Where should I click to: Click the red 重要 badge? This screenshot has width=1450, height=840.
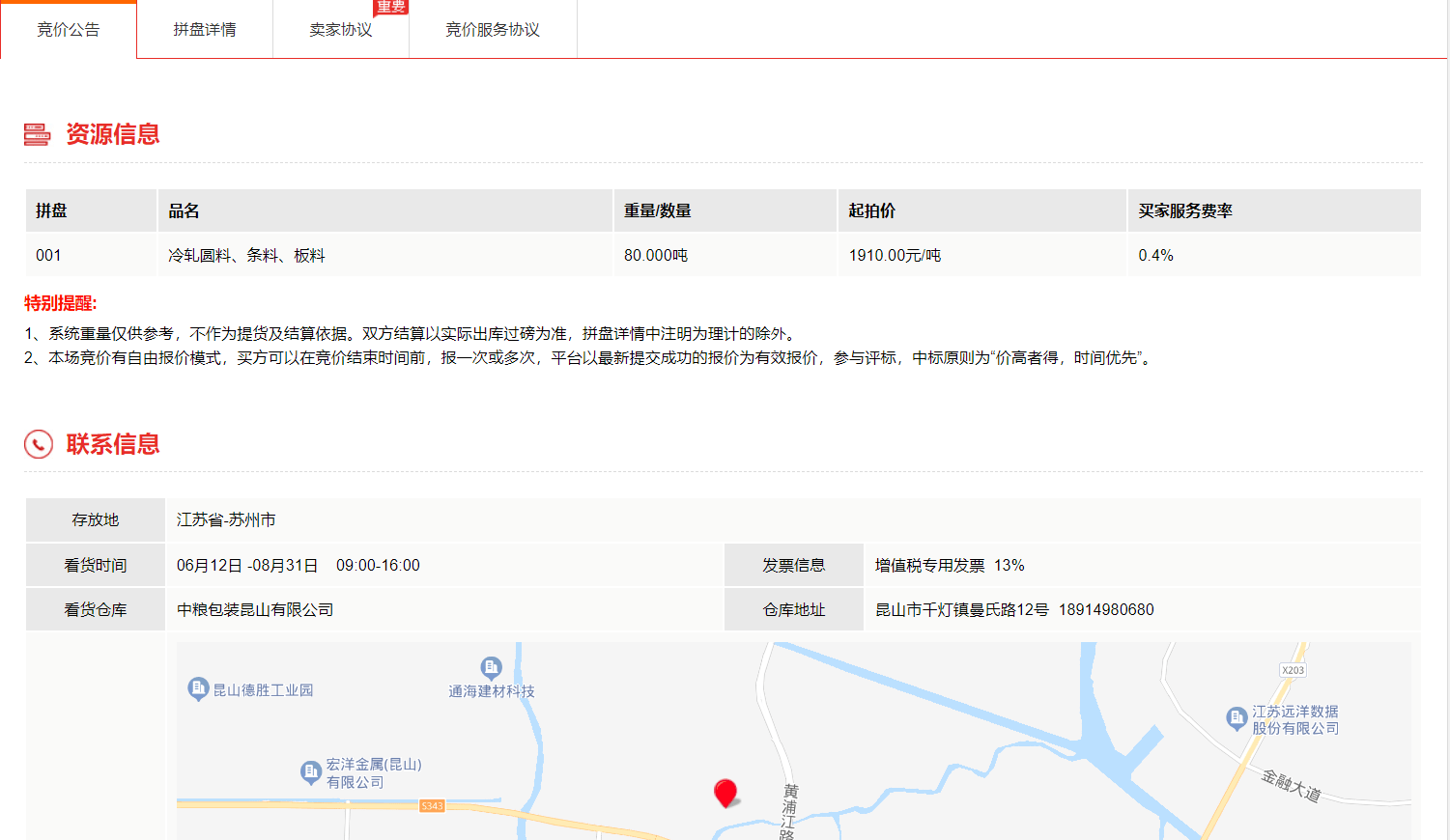[x=390, y=7]
